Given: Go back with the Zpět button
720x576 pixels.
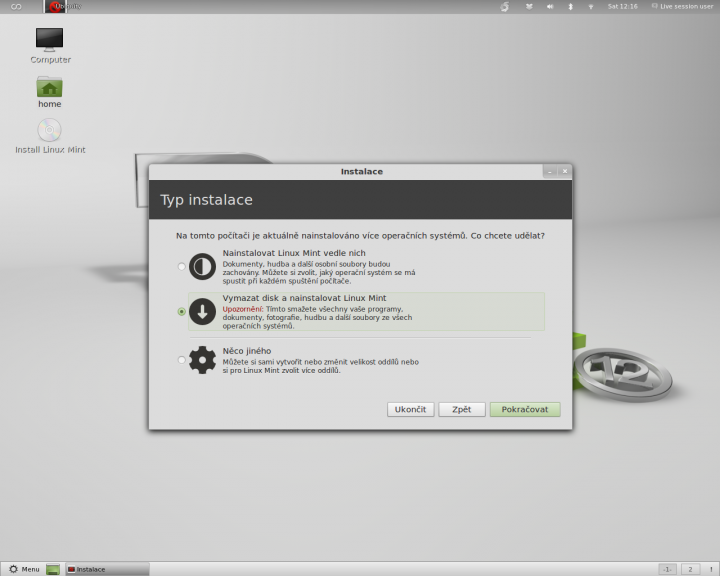Looking at the screenshot, I should (x=461, y=409).
